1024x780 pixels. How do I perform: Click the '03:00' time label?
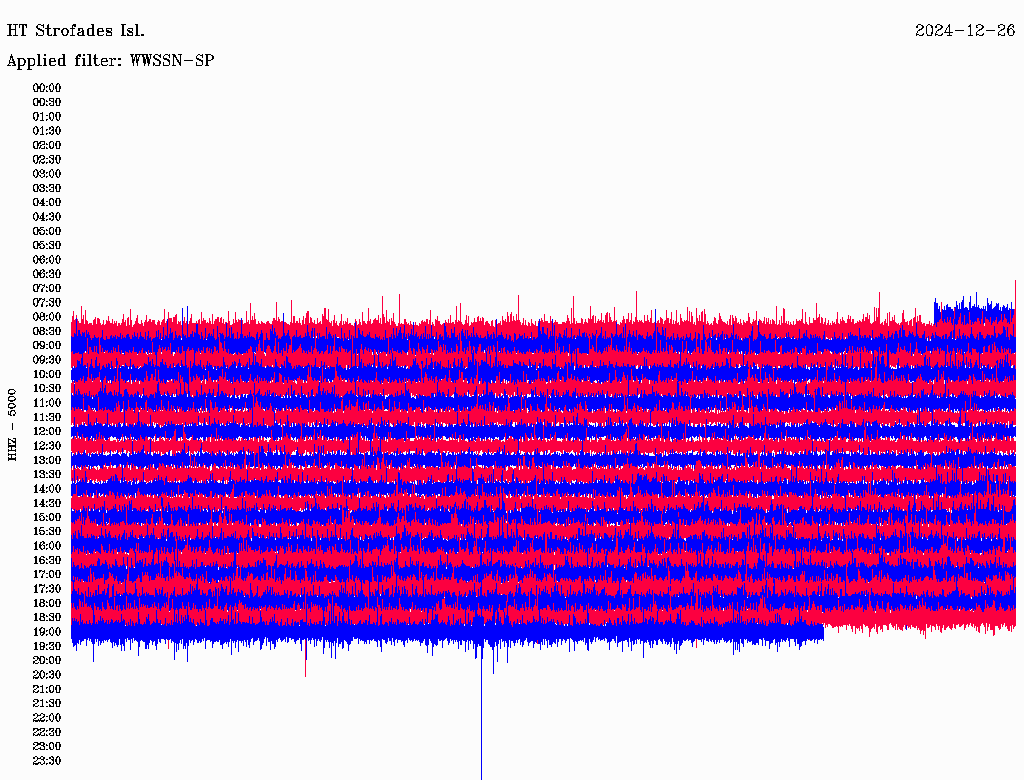point(47,174)
